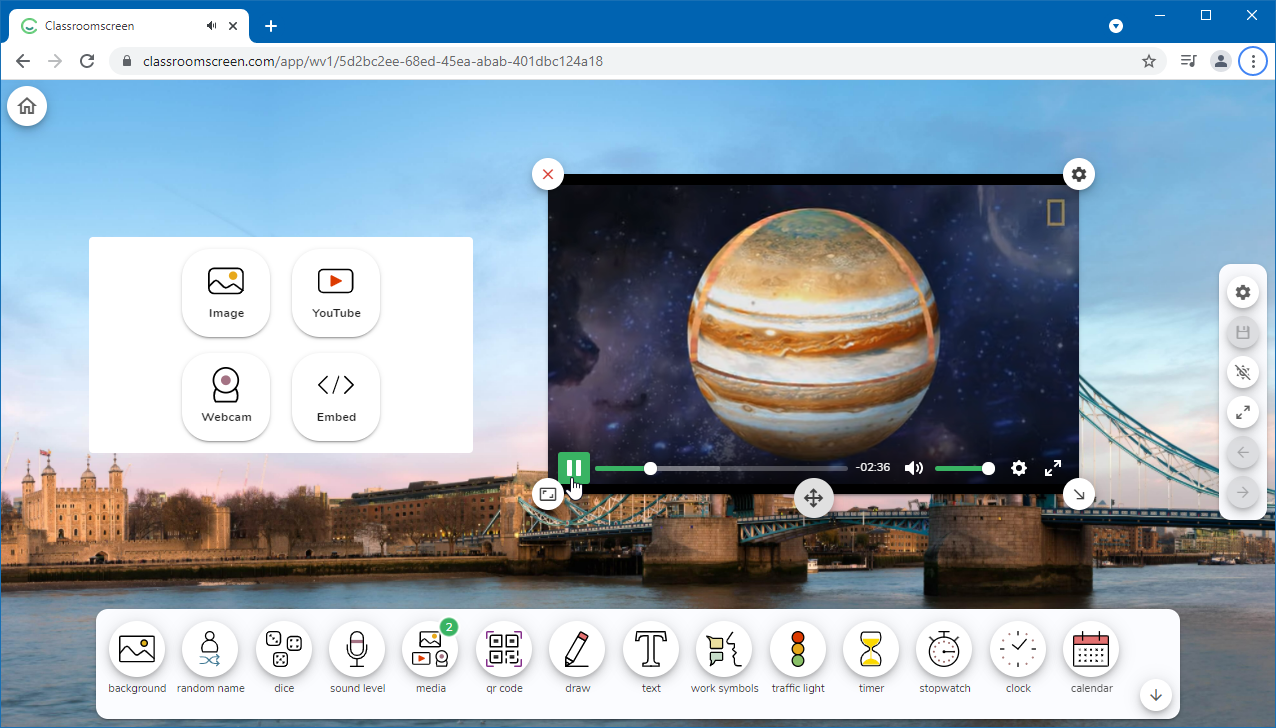
Task: Enter picture-in-picture mode for the video
Action: 547,493
